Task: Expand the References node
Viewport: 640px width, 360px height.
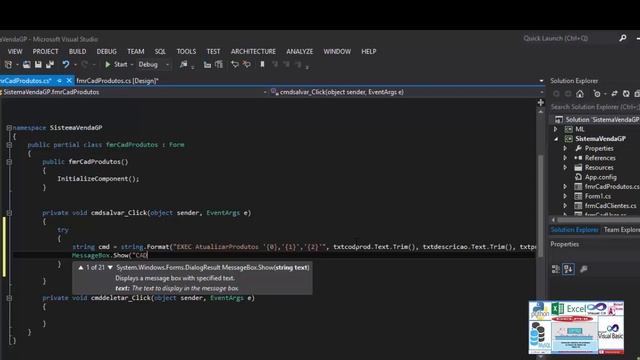Action: (x=565, y=158)
